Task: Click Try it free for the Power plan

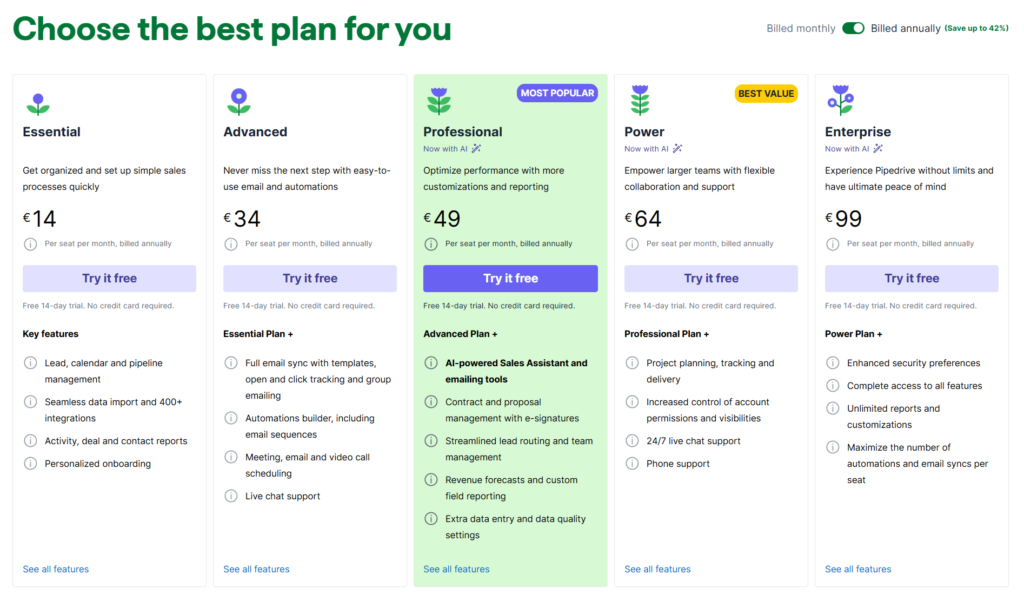Action: click(x=710, y=278)
